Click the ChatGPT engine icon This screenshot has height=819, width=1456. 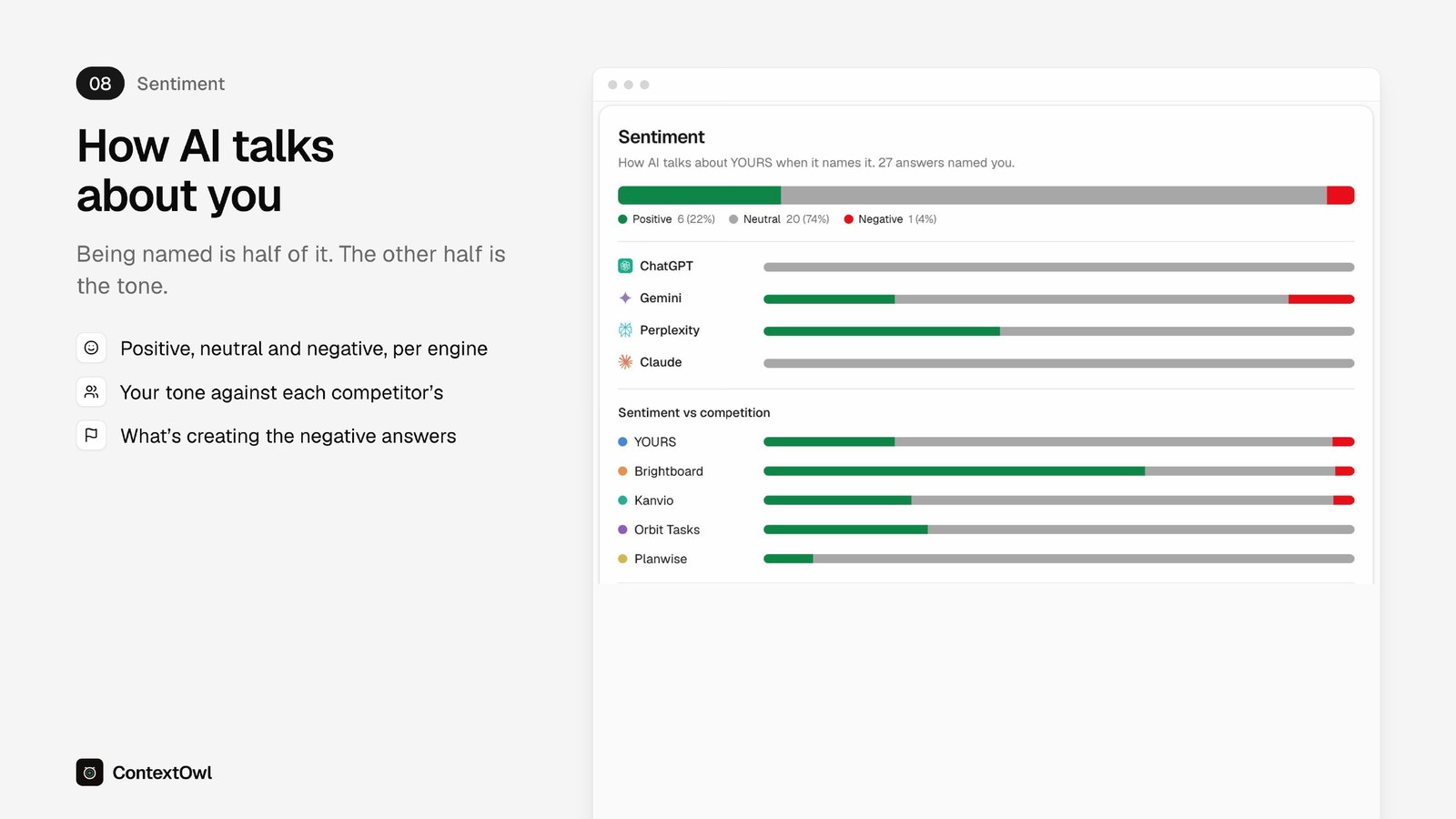[625, 266]
